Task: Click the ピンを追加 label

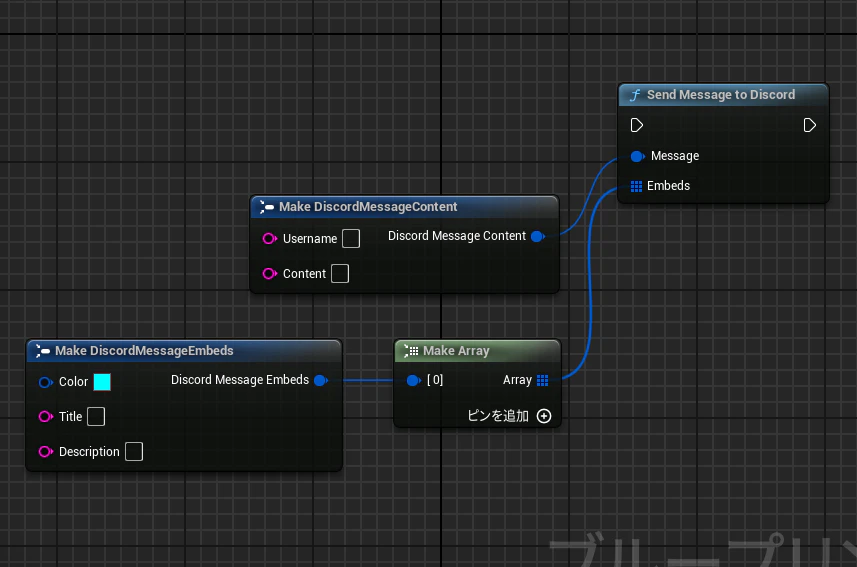Action: tap(498, 416)
